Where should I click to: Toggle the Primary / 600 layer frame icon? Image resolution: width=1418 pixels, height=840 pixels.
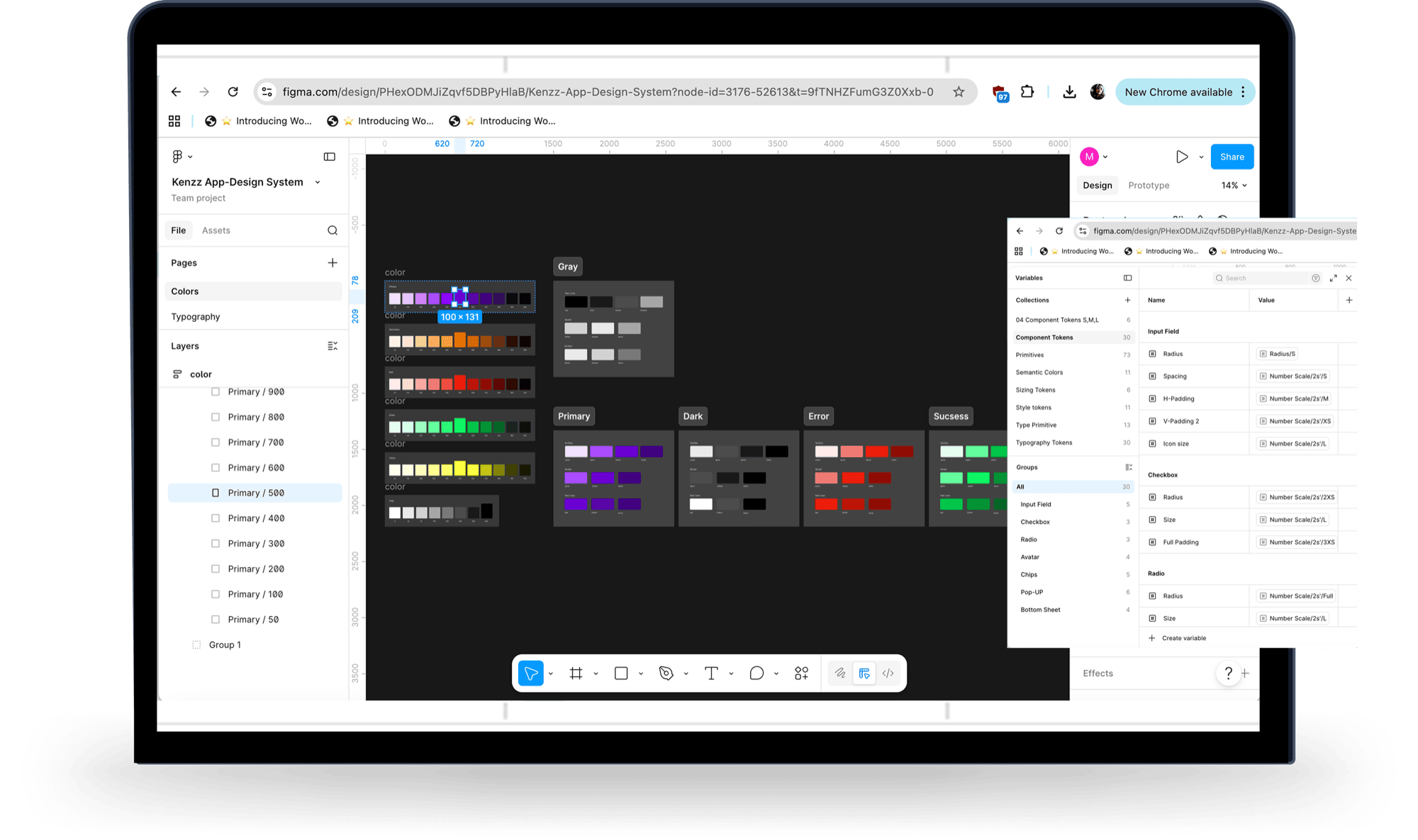[x=216, y=468]
